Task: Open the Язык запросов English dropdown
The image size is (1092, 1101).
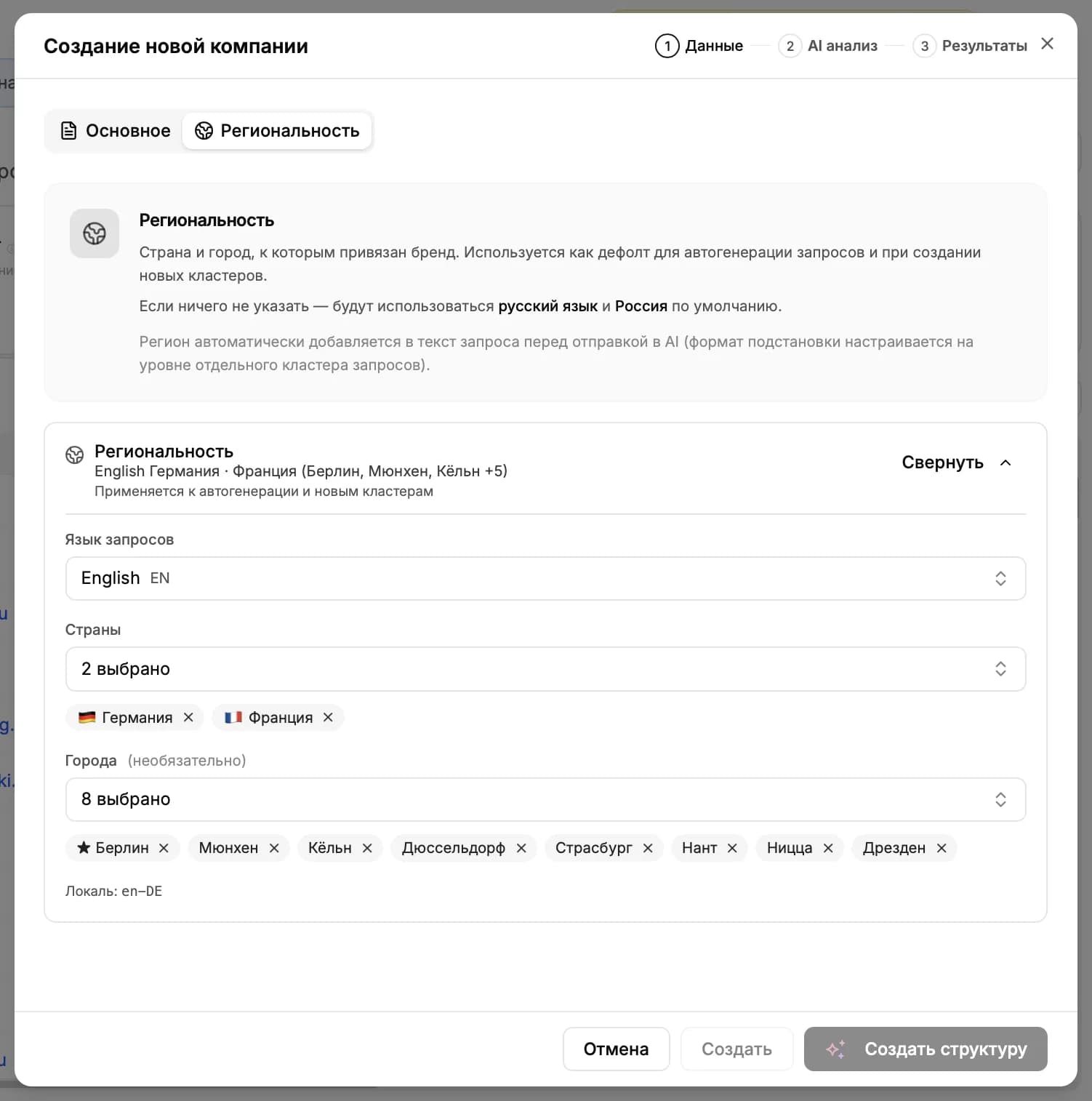Action: coord(545,578)
